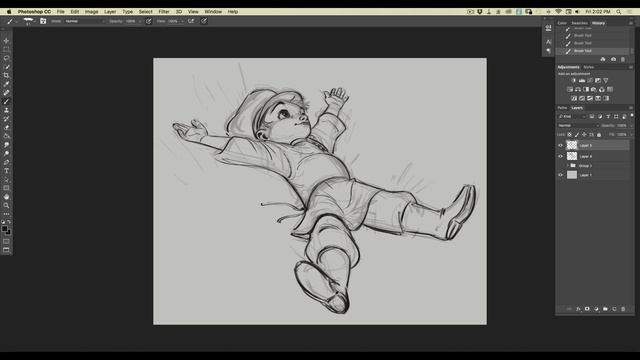
Task: Create new snapshot in History panel
Action: click(x=613, y=60)
